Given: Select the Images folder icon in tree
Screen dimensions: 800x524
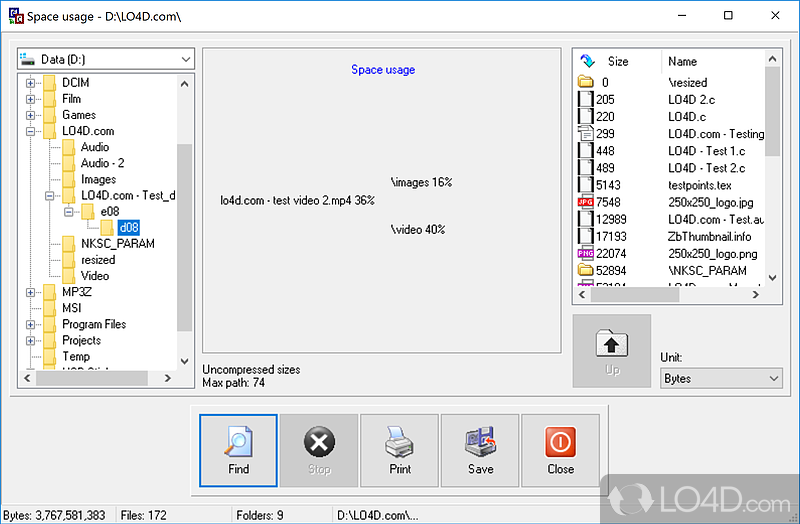Looking at the screenshot, I should (68, 179).
